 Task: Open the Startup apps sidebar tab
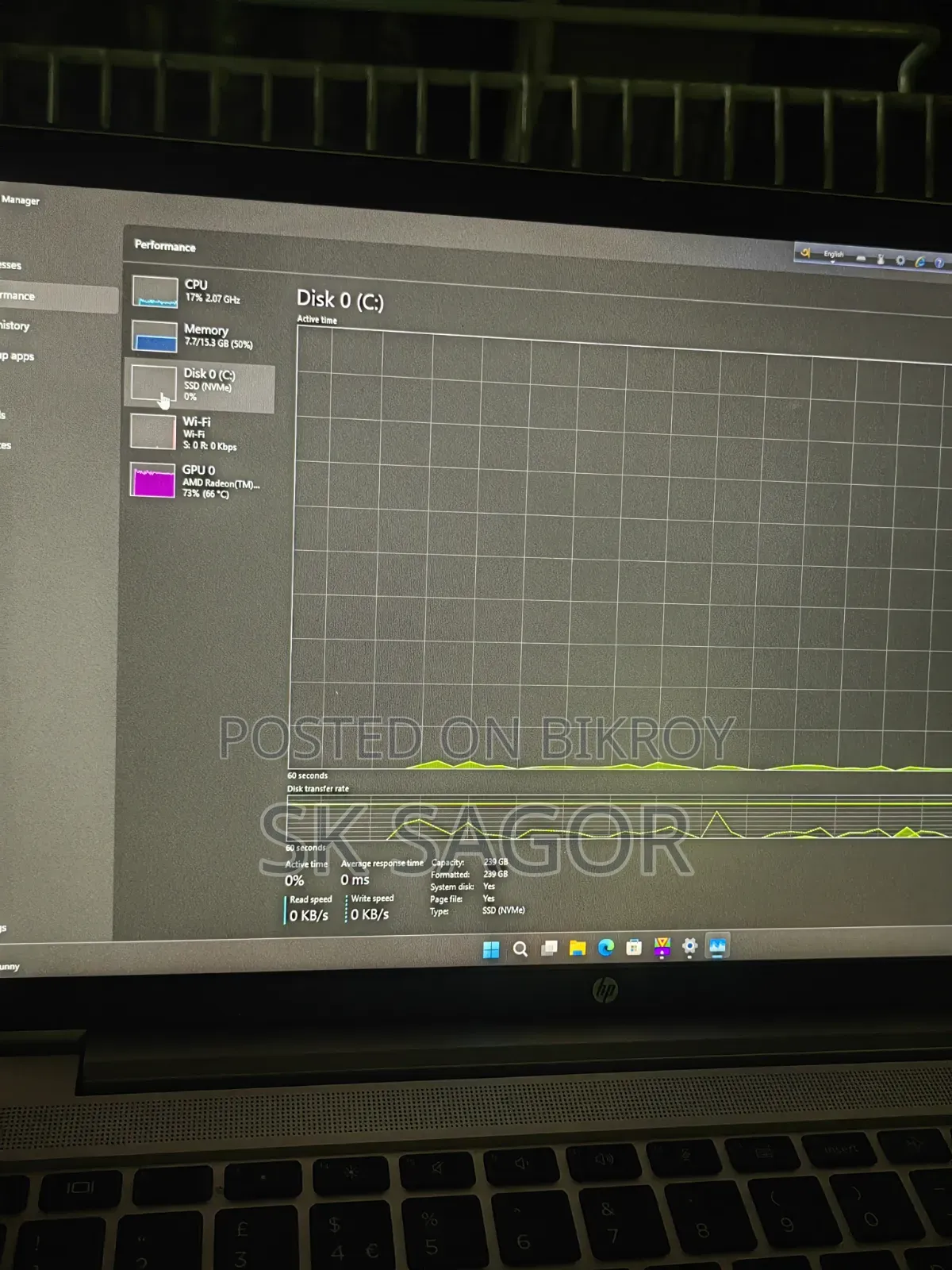pos(17,356)
